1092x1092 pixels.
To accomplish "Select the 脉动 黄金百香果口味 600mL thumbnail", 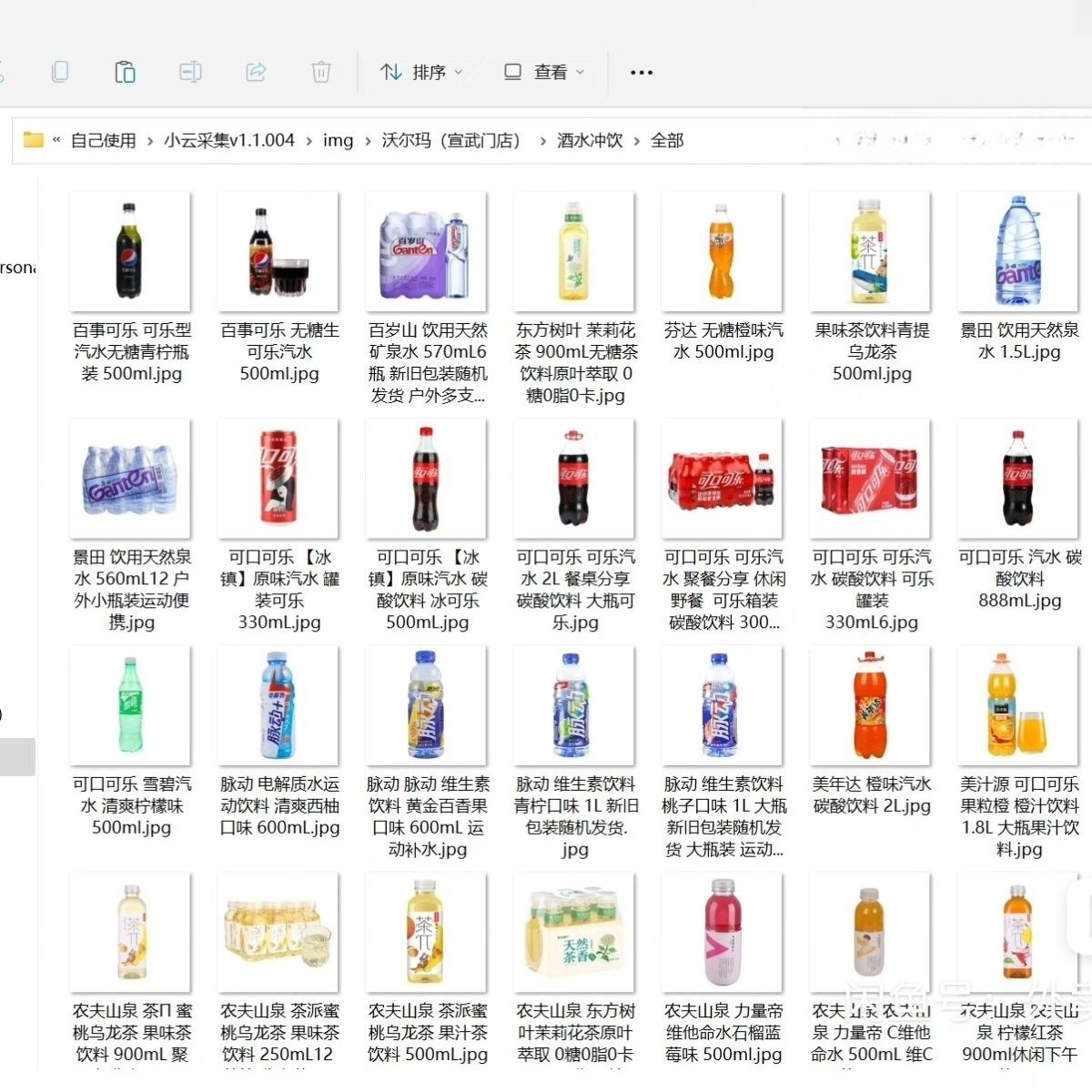I will pos(426,705).
